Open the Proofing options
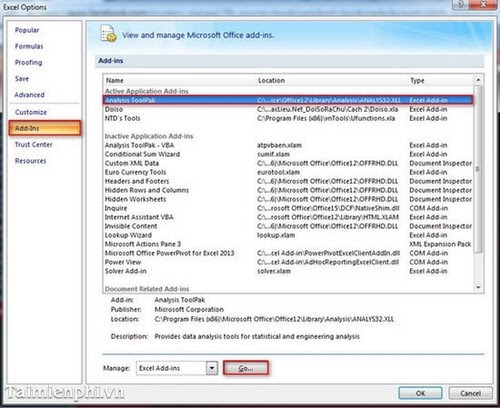500x408 pixels. tap(28, 62)
